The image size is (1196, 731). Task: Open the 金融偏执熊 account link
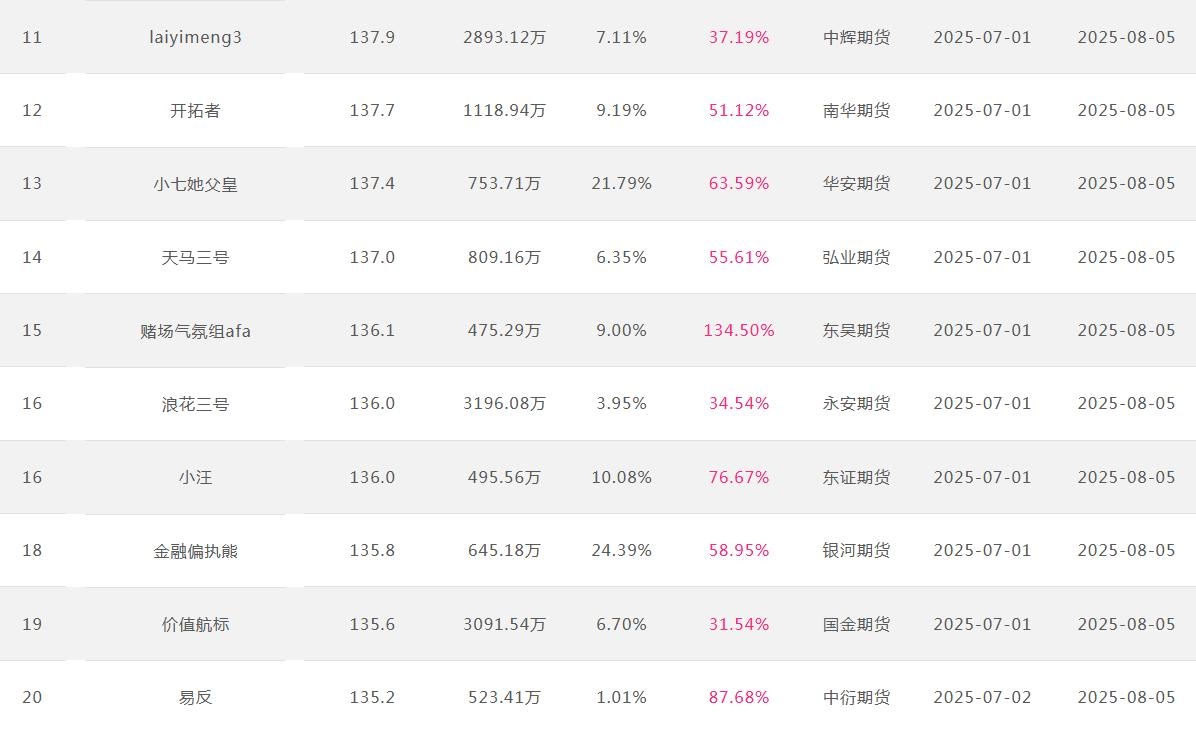[195, 550]
